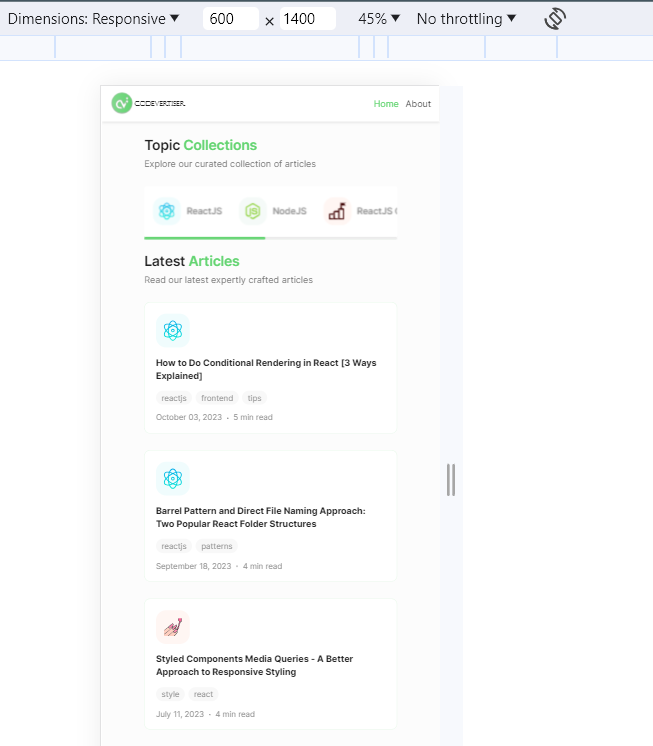This screenshot has height=746, width=653.
Task: Click the frontend tag
Action: pos(217,398)
